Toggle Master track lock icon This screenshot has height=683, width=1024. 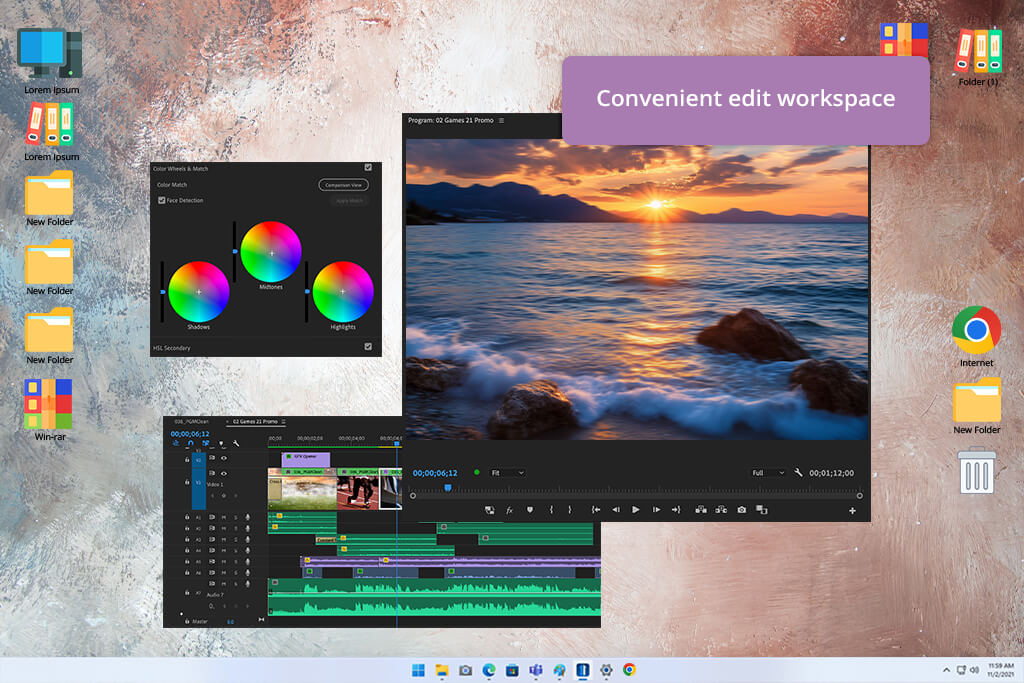(x=187, y=621)
